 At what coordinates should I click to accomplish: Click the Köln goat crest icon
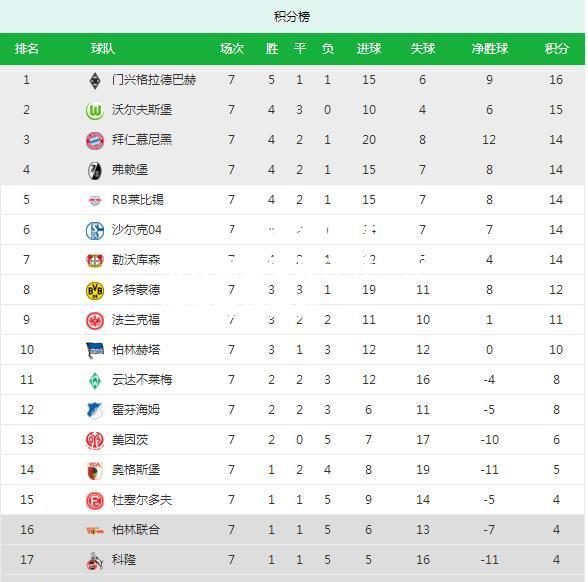pos(94,561)
